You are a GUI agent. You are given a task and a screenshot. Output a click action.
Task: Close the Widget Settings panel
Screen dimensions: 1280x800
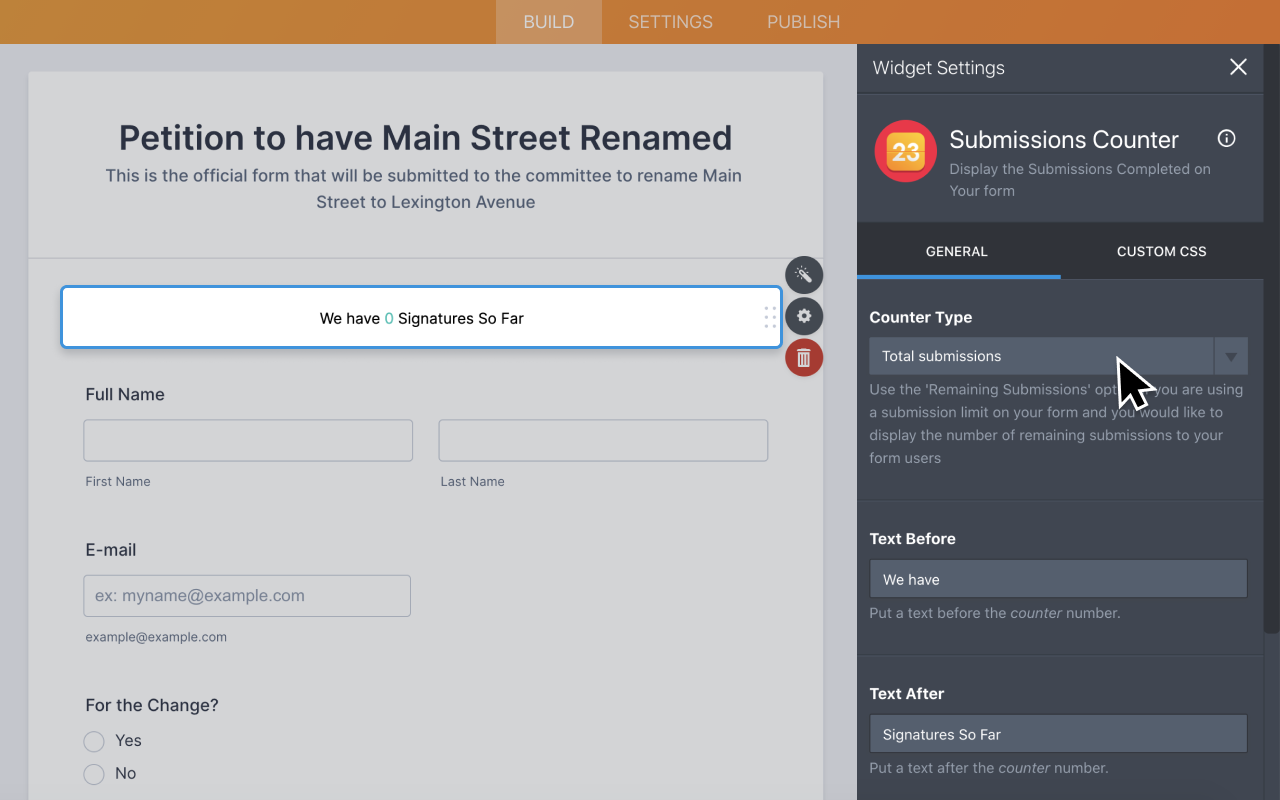click(x=1238, y=67)
